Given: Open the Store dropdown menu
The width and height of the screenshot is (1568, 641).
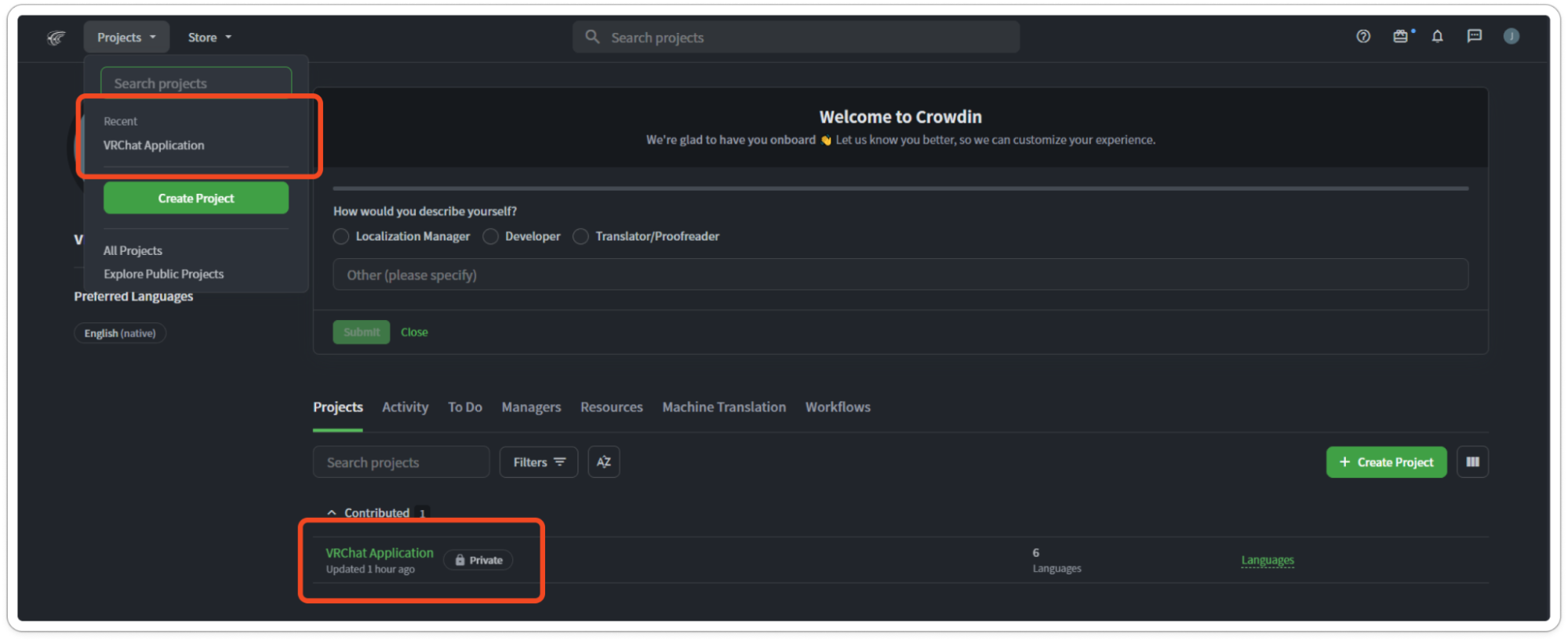Looking at the screenshot, I should [209, 37].
